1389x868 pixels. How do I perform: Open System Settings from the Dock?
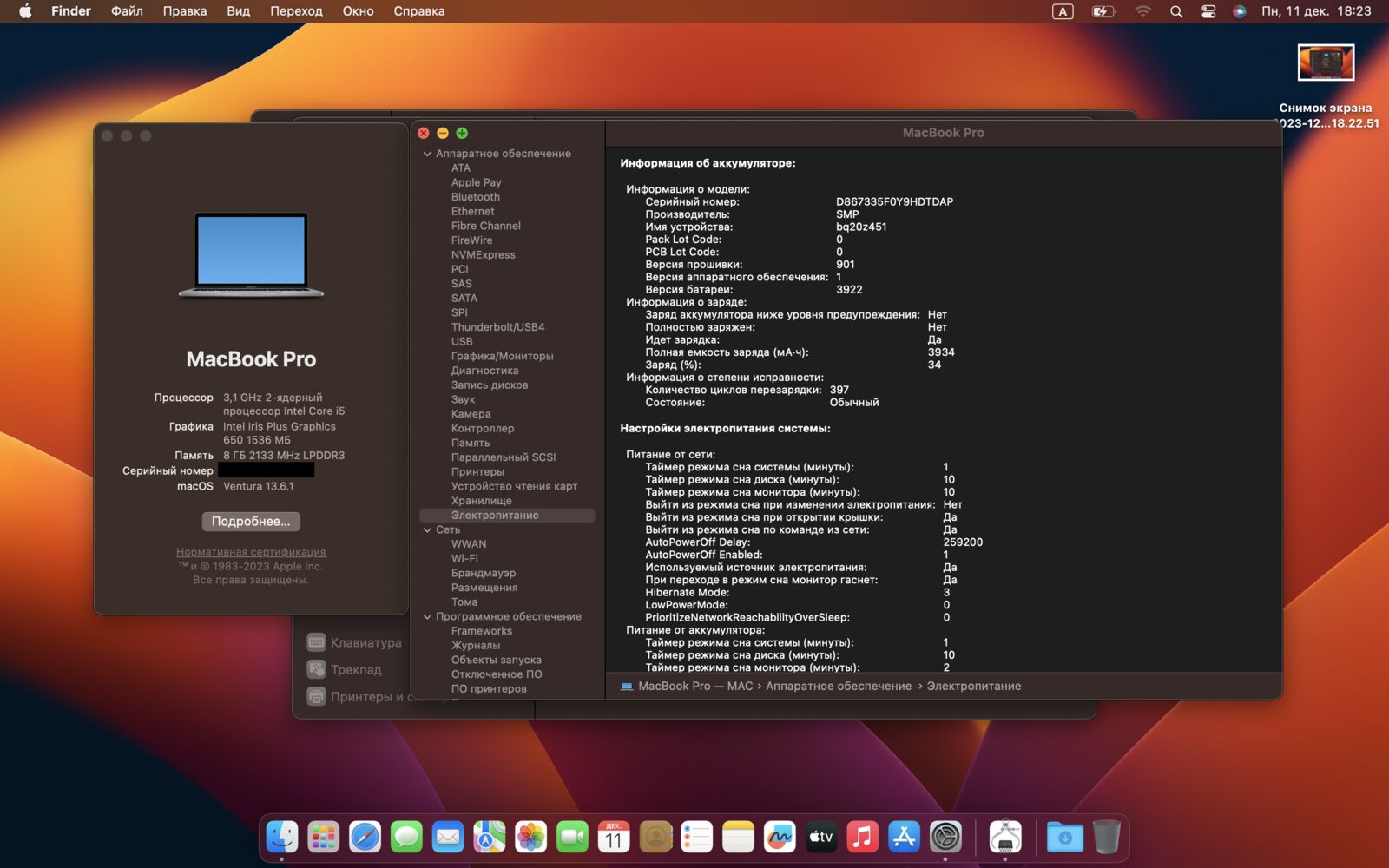pyautogui.click(x=945, y=837)
